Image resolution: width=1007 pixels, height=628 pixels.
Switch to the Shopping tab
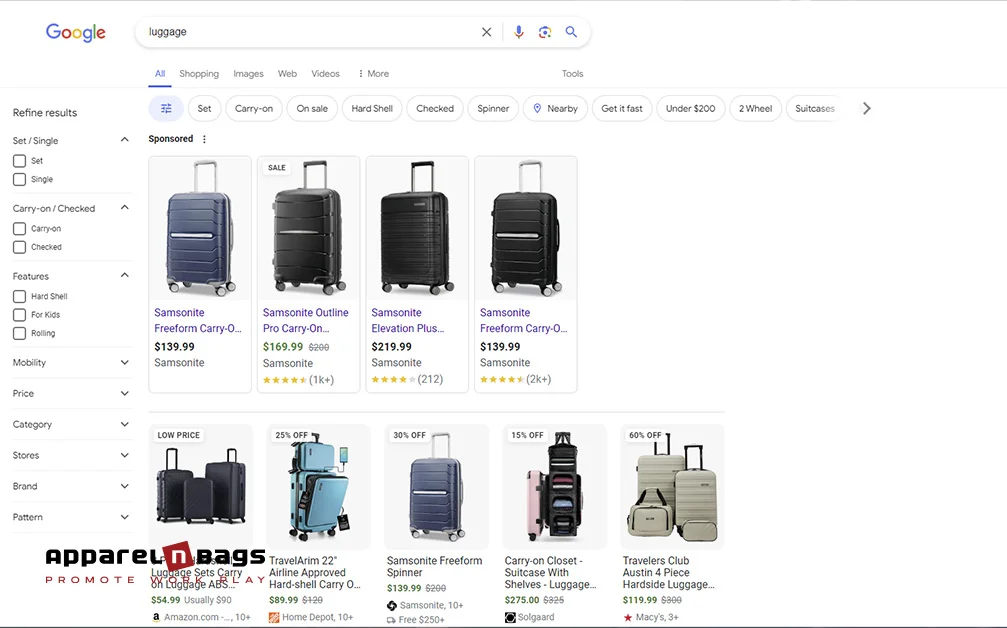[199, 73]
